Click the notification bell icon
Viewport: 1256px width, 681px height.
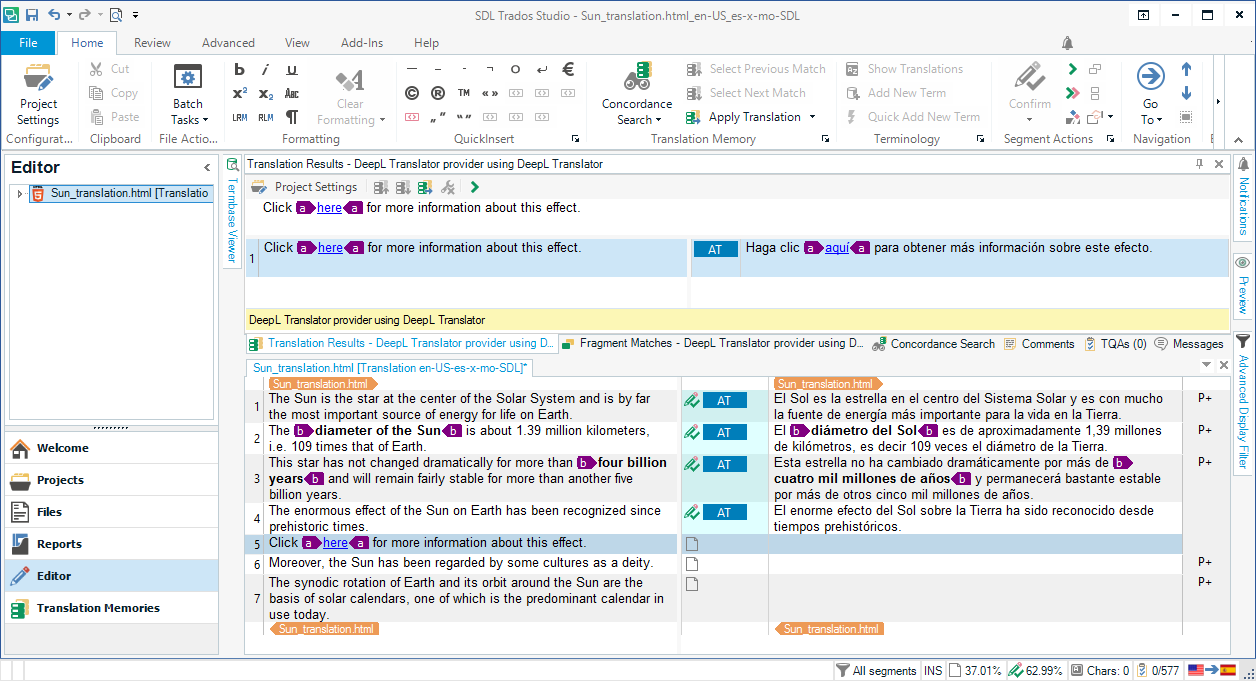(1067, 43)
